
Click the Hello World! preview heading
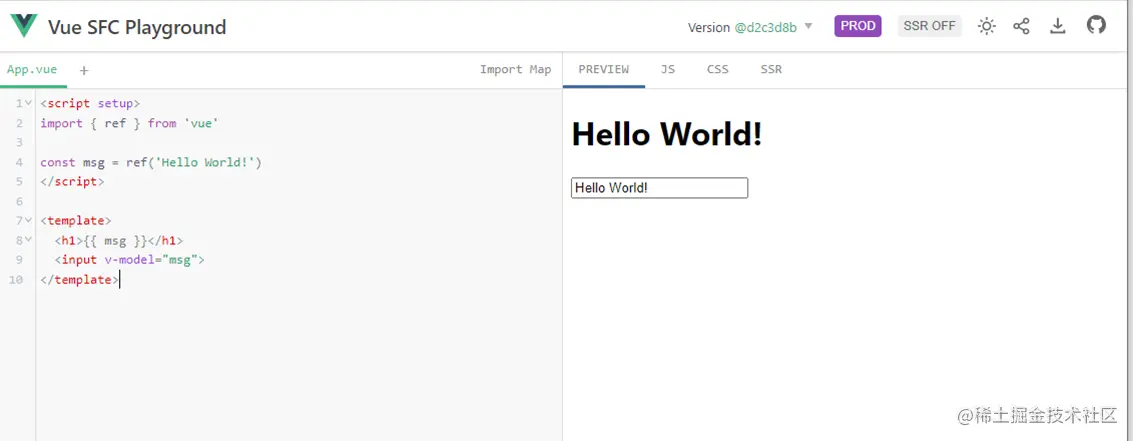pos(667,134)
